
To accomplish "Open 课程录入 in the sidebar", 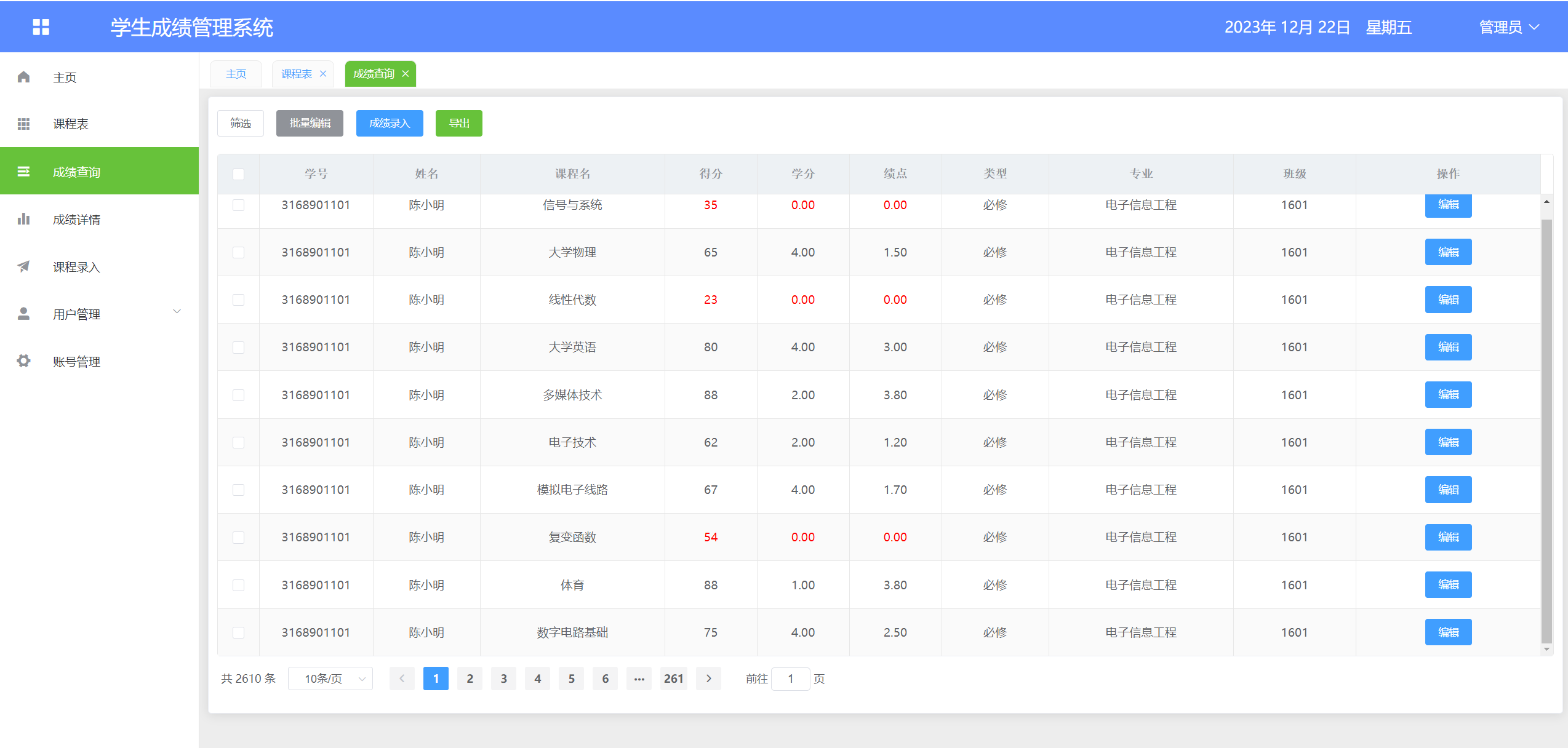I will [99, 266].
